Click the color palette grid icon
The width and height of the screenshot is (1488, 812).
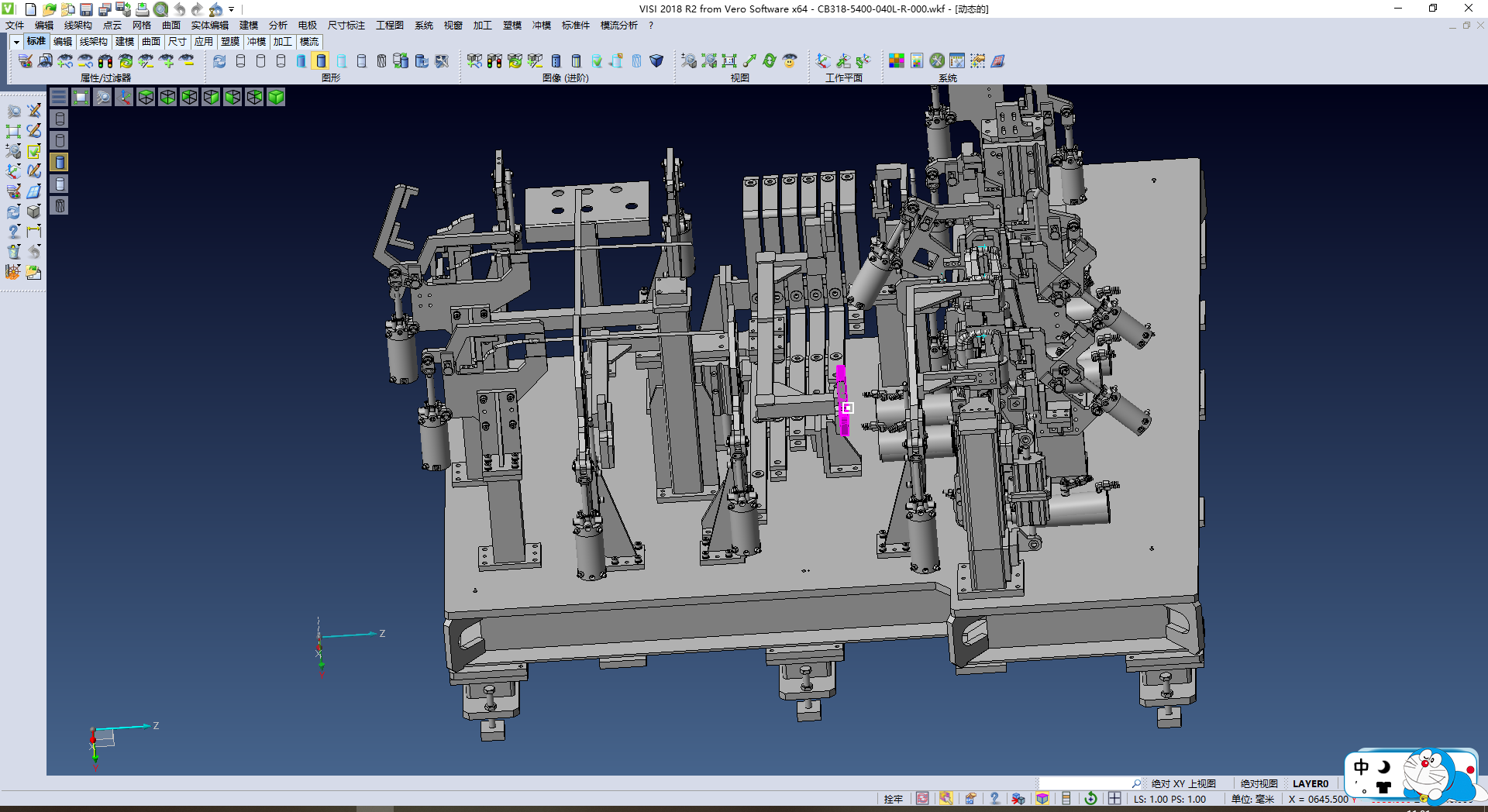pyautogui.click(x=897, y=61)
